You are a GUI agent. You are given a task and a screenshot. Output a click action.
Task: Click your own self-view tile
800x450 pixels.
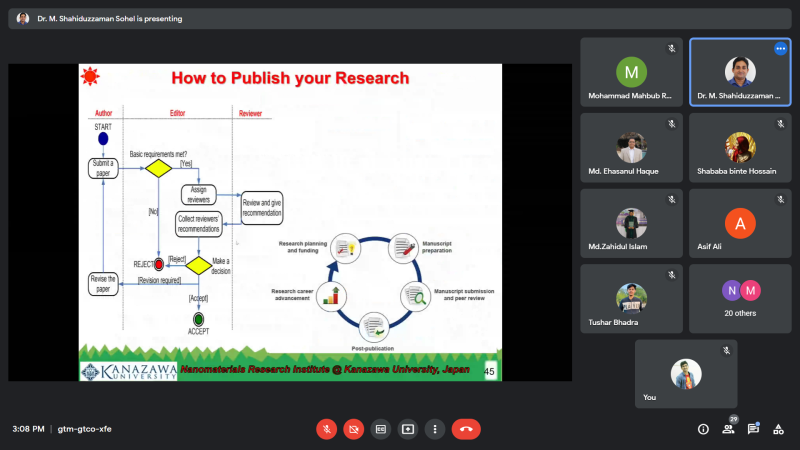(x=686, y=374)
